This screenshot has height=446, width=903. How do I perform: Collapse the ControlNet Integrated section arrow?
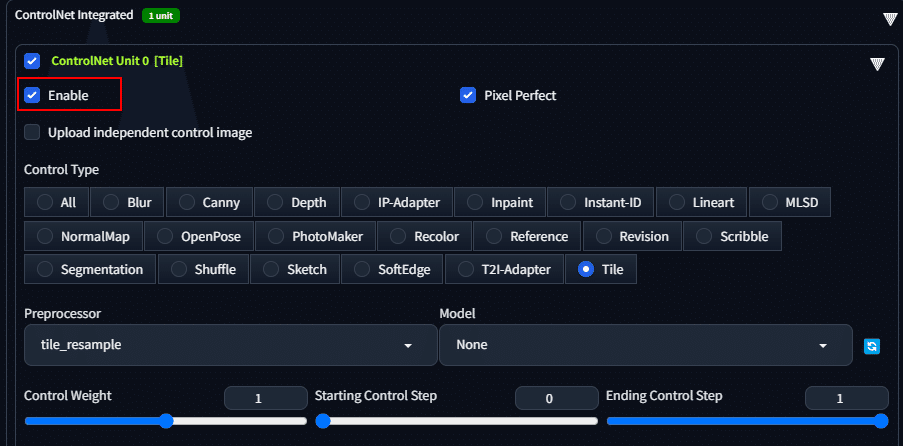(890, 18)
